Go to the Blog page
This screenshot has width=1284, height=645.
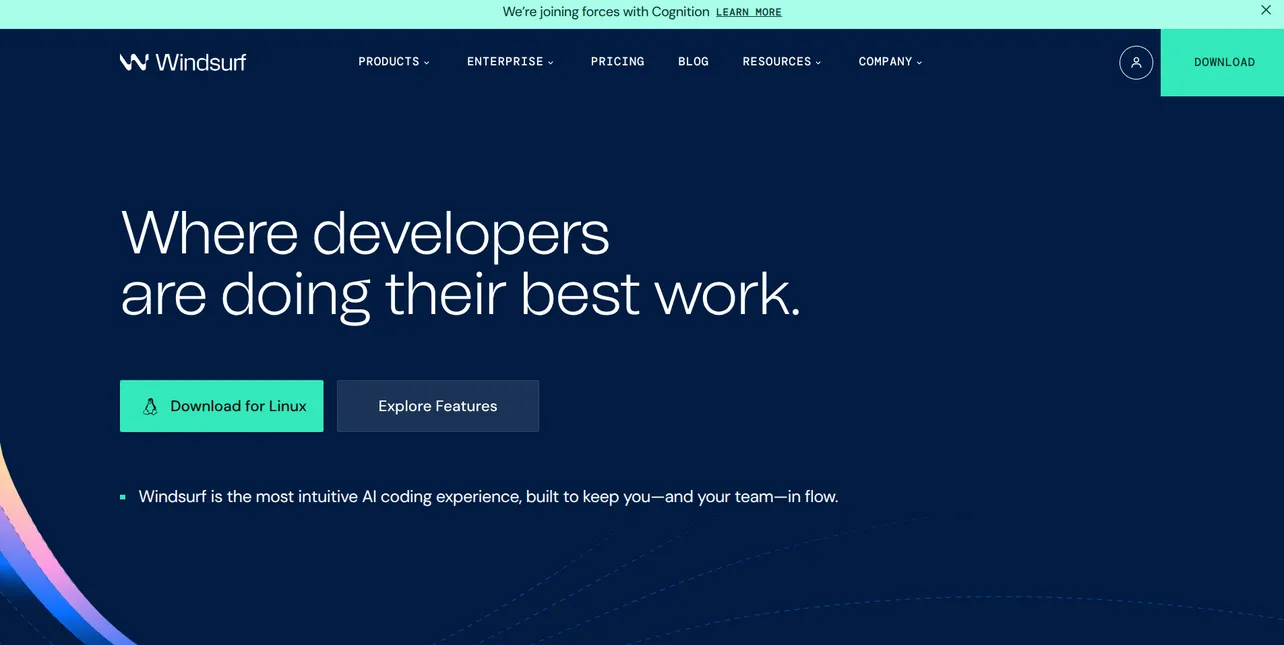tap(693, 62)
